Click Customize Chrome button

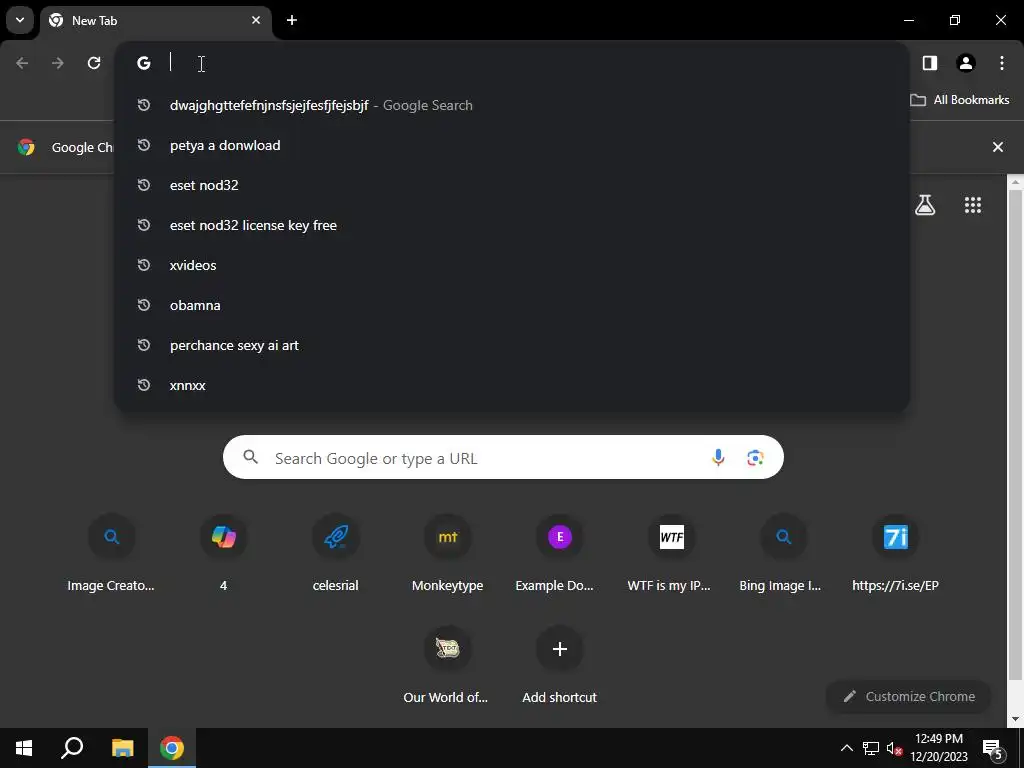tap(908, 697)
